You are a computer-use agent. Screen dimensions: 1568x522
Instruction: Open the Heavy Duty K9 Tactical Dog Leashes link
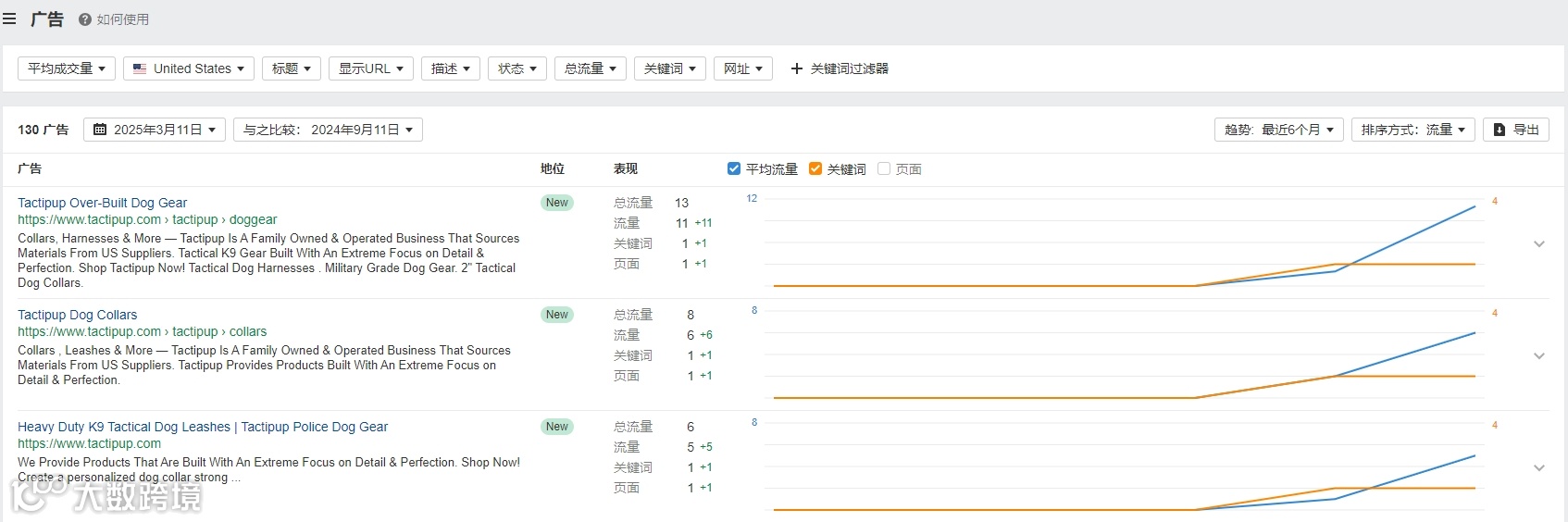[x=203, y=427]
